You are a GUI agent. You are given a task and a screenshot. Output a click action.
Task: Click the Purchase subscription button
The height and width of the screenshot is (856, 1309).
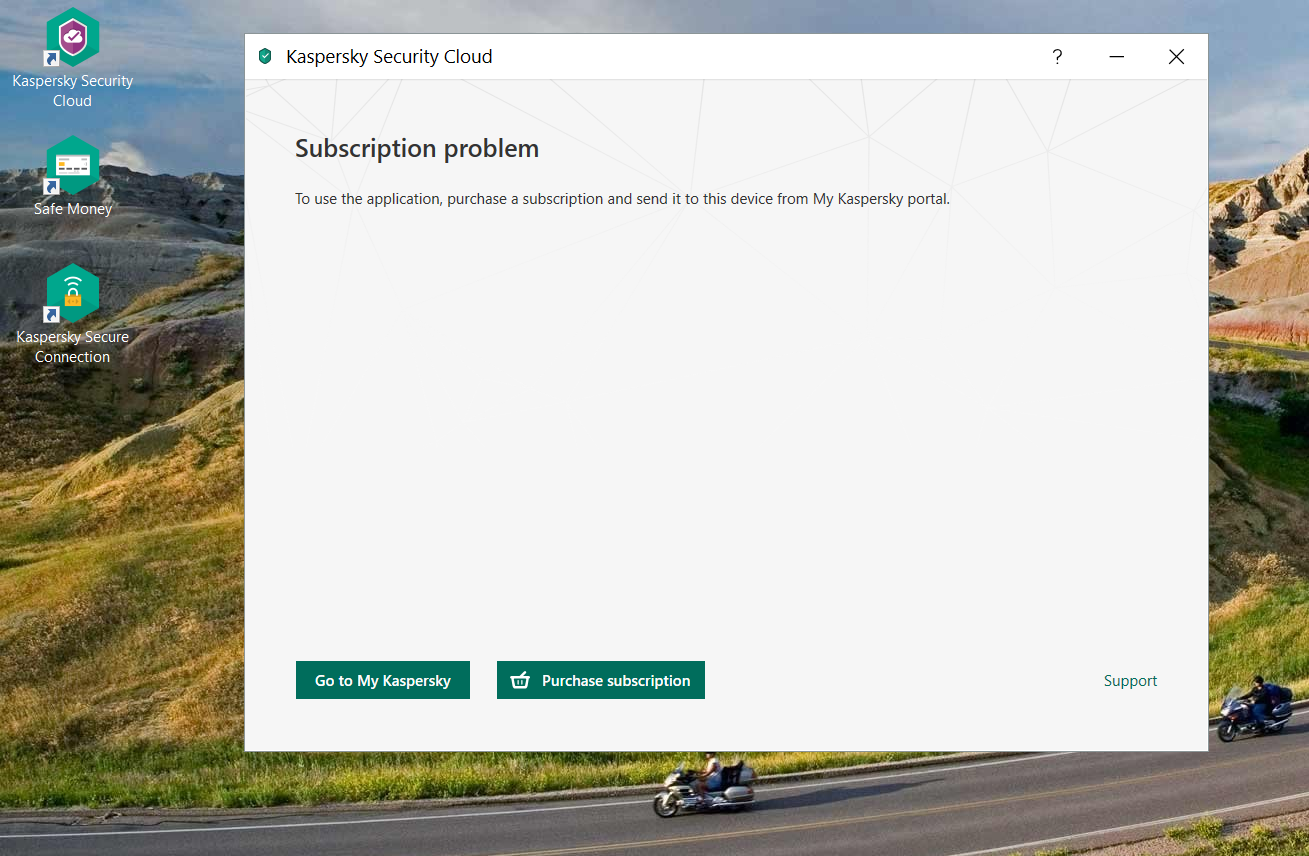point(601,680)
